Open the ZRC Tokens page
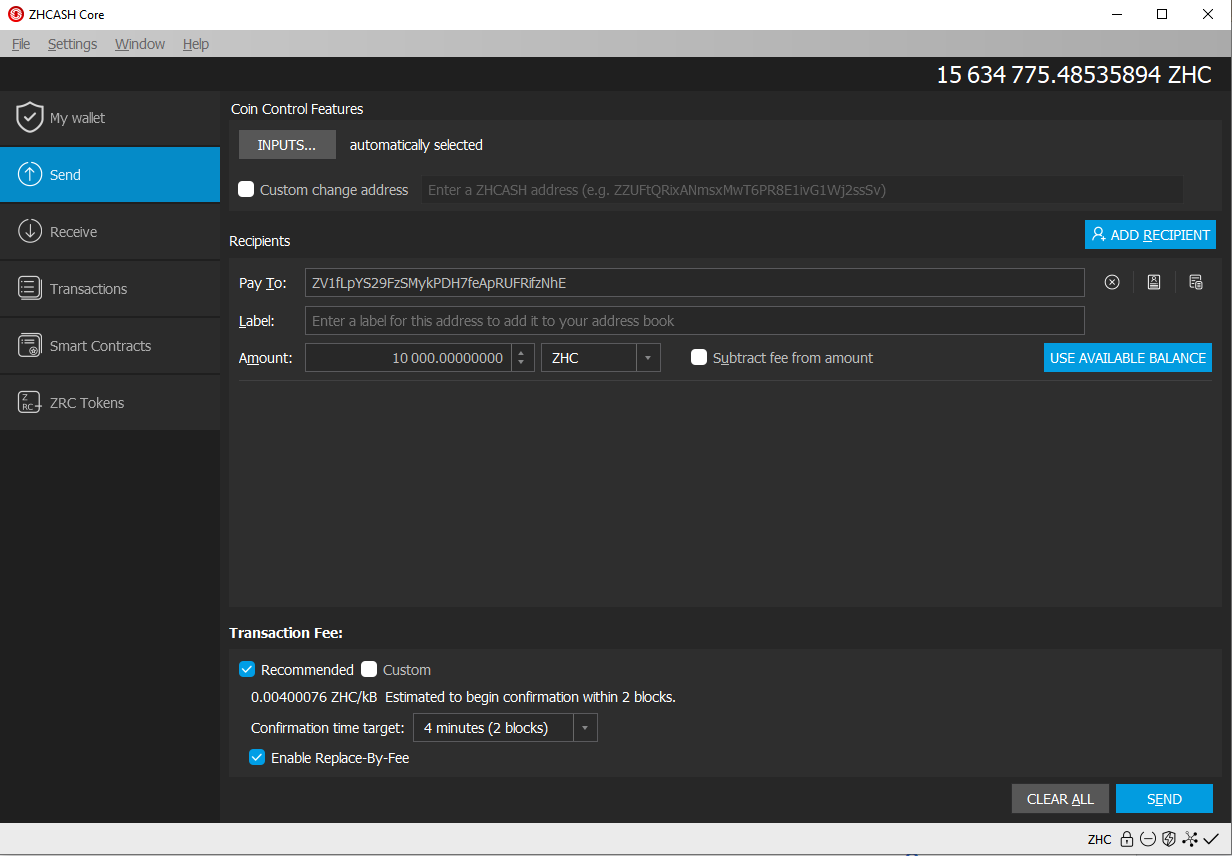1232x856 pixels. [x=110, y=403]
